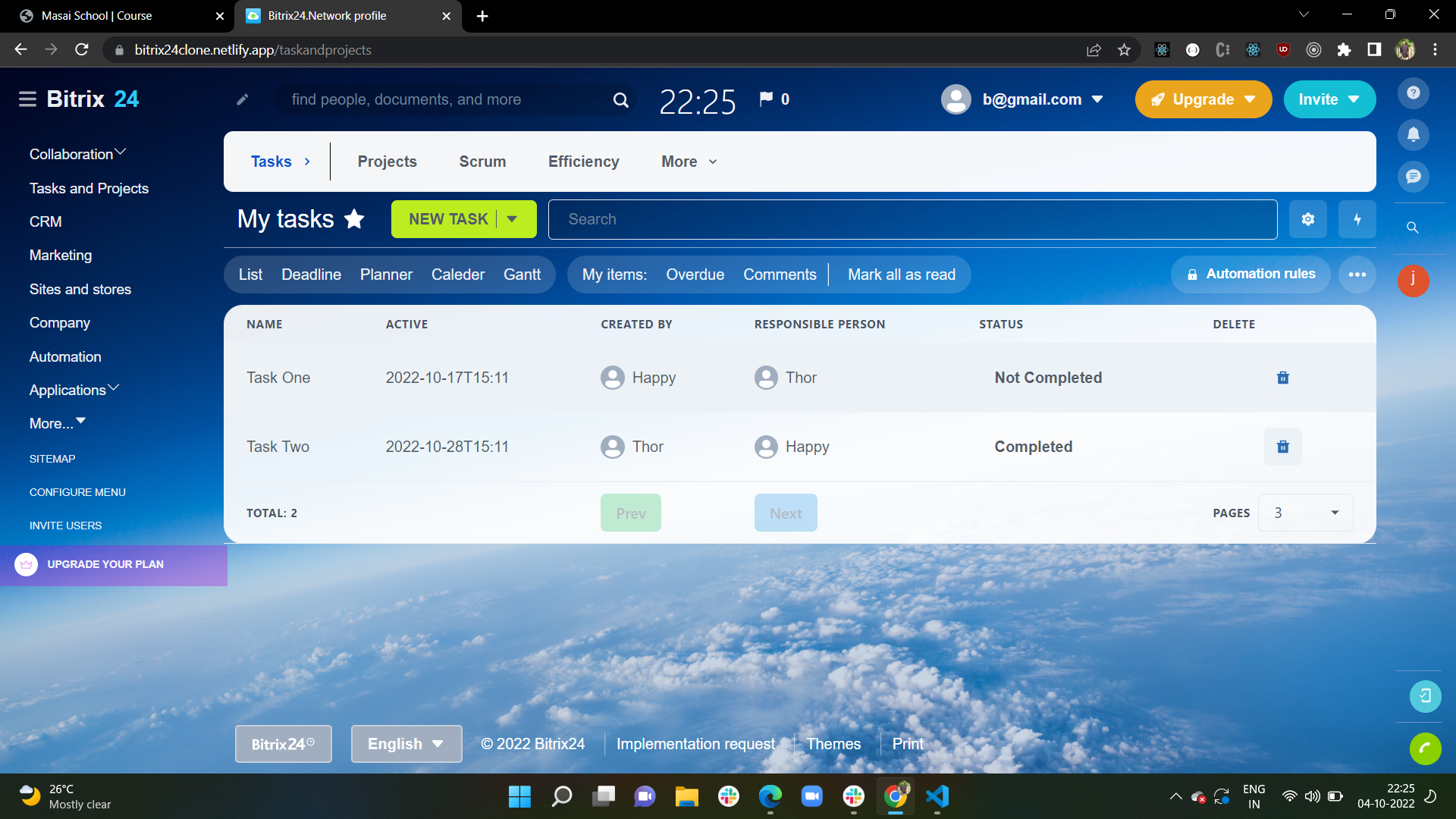Click the green phone call button
Screen dimensions: 1456x819
[x=1424, y=748]
